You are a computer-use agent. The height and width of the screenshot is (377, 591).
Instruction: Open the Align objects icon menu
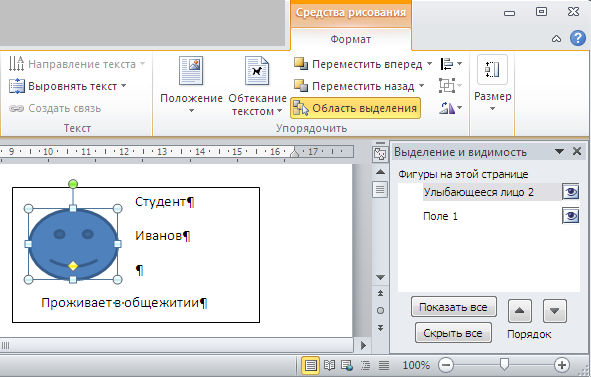(451, 64)
